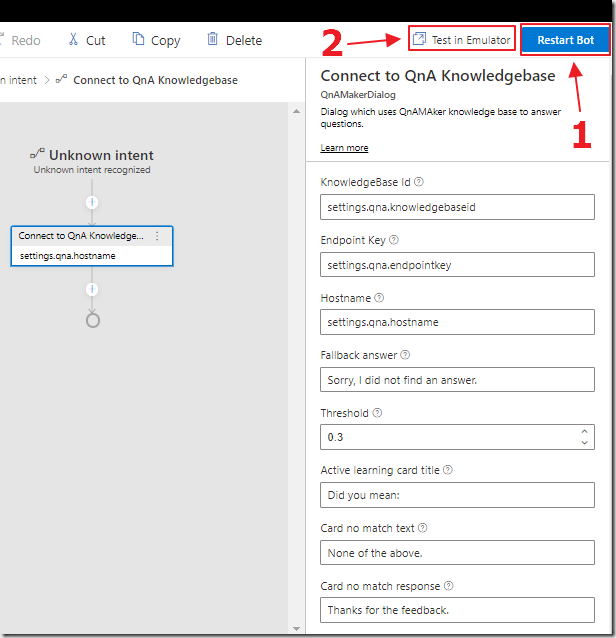616x638 pixels.
Task: Decrease Threshold with the down arrow
Action: (584, 443)
